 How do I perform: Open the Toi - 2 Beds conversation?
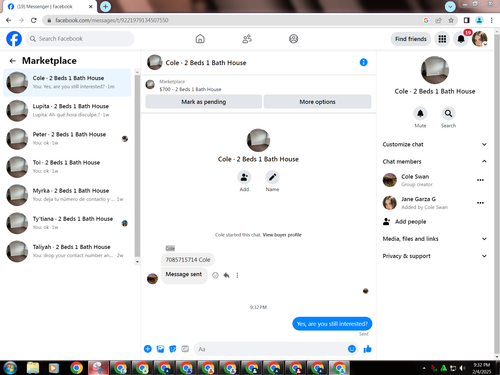click(x=67, y=167)
